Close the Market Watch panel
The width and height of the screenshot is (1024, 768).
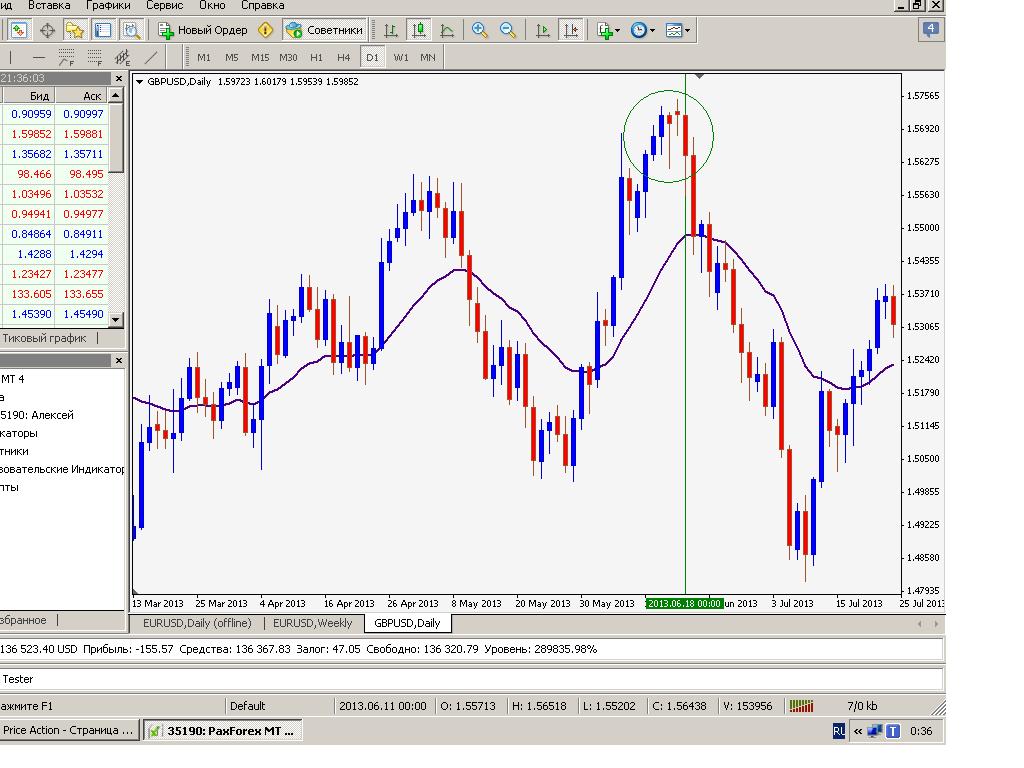118,78
